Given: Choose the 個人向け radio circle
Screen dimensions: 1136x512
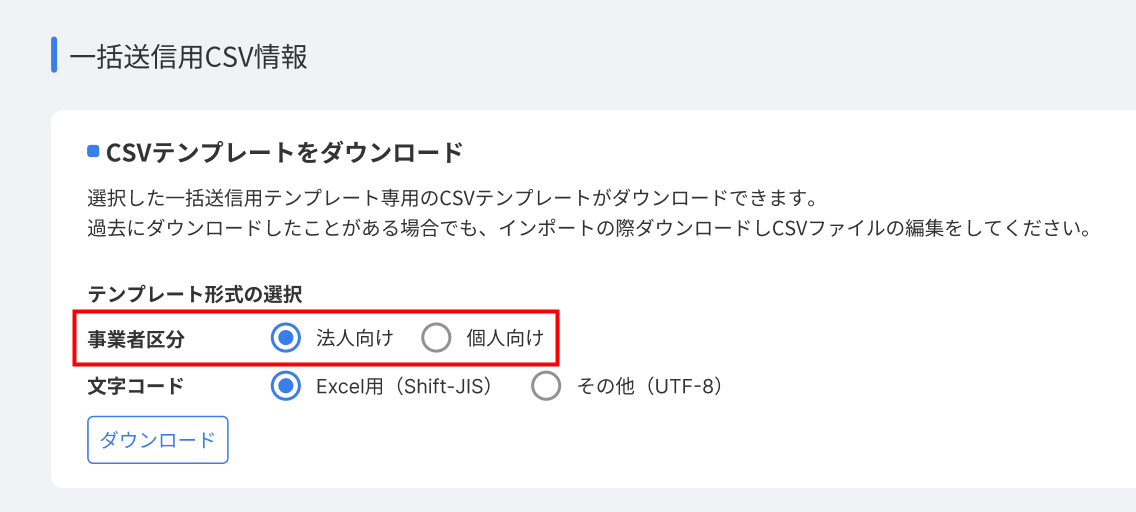Looking at the screenshot, I should pyautogui.click(x=436, y=339).
